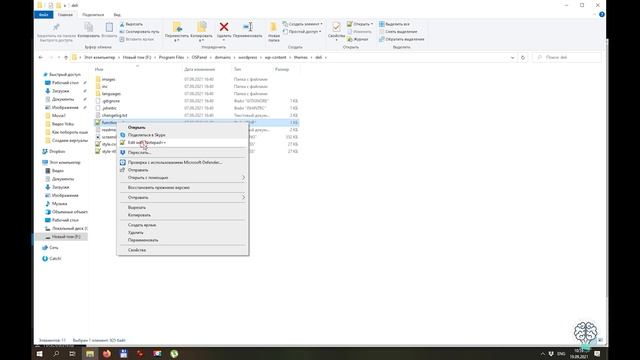This screenshot has height=360, width=640.
Task: Click the Свойства ribbon checkmark icon
Action: 336,27
